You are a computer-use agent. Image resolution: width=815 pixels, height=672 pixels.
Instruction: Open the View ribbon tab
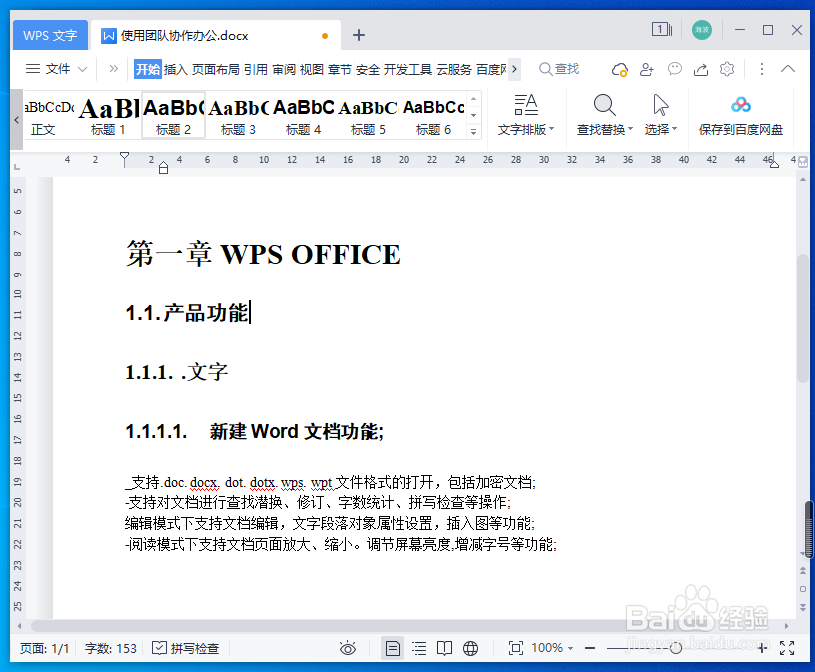[x=312, y=69]
